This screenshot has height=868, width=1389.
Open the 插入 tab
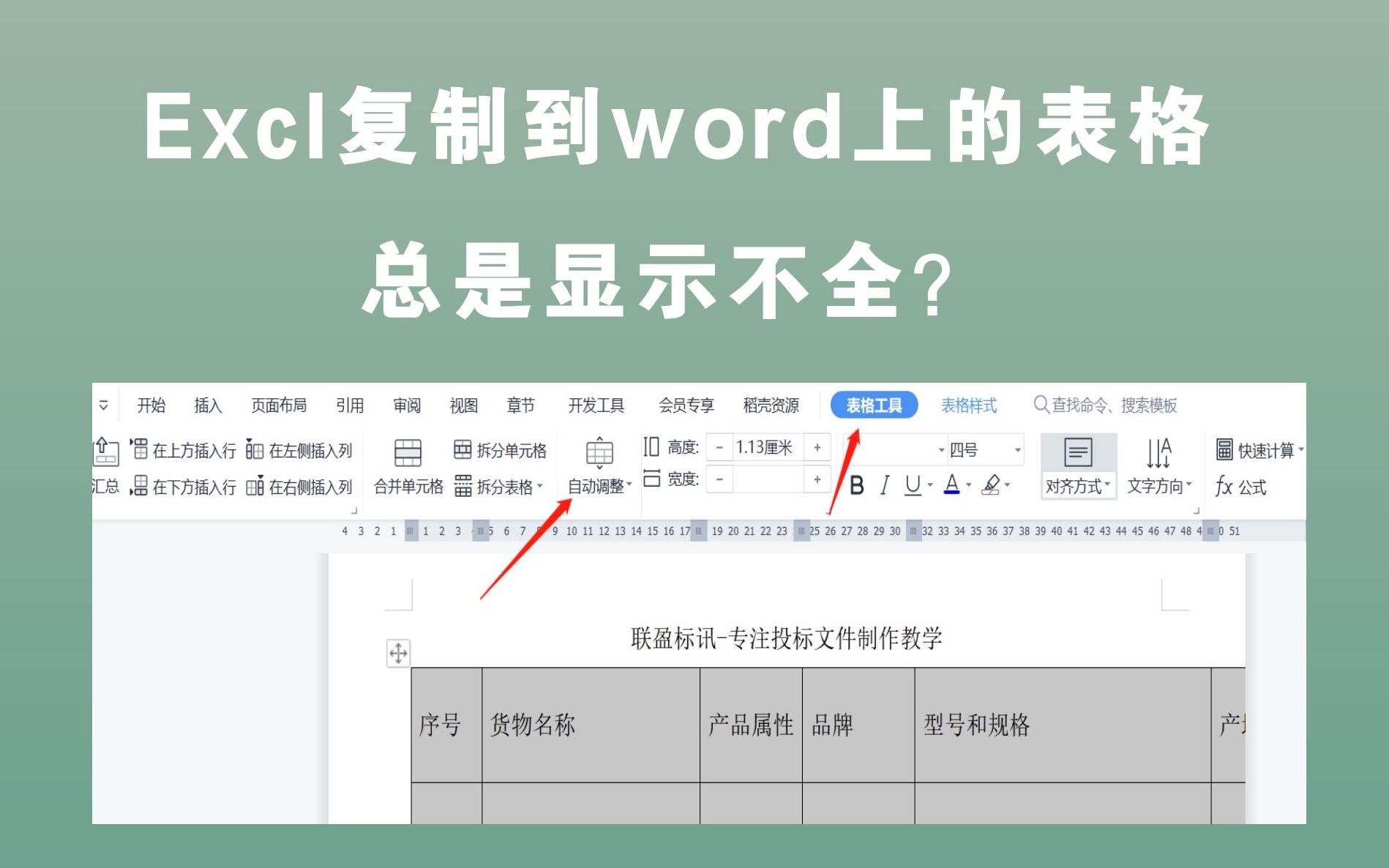(x=208, y=405)
